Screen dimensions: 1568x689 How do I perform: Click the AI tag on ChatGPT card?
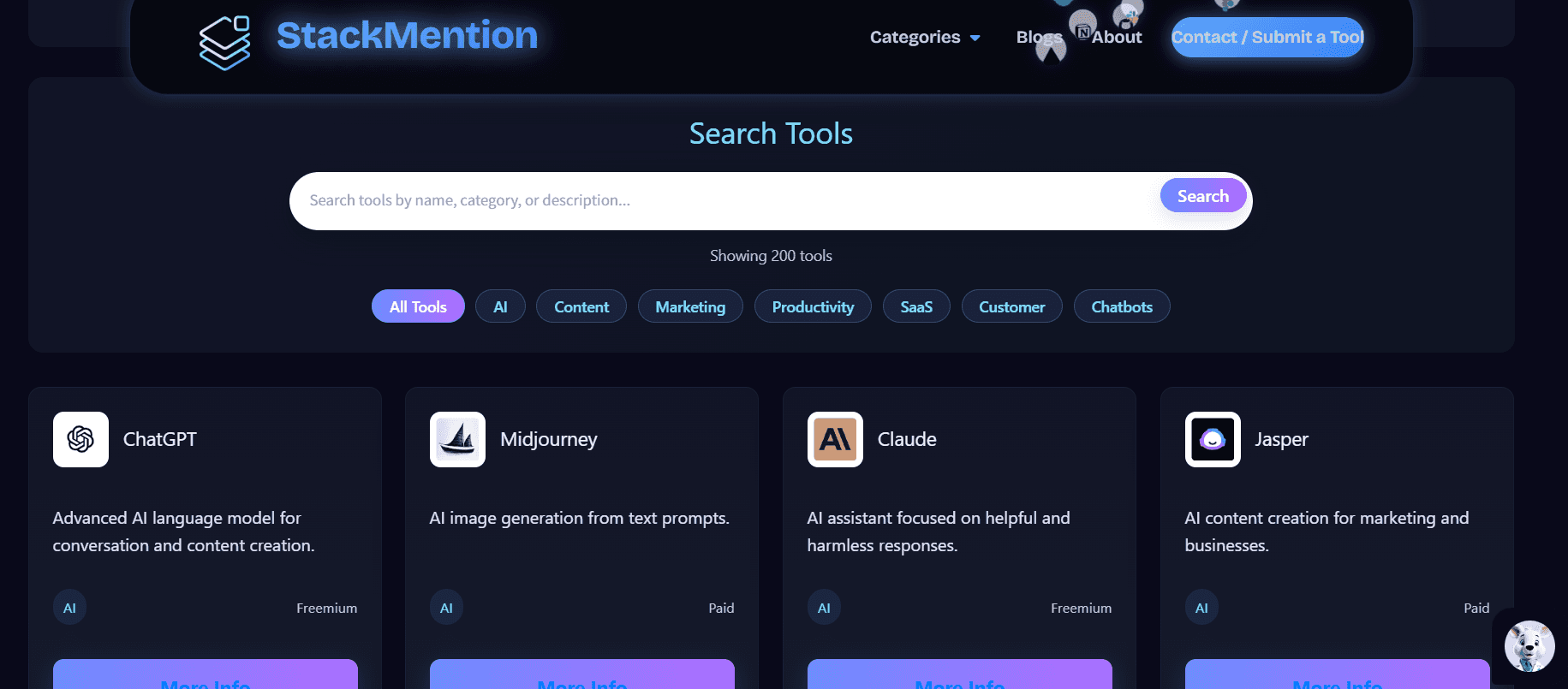point(69,608)
